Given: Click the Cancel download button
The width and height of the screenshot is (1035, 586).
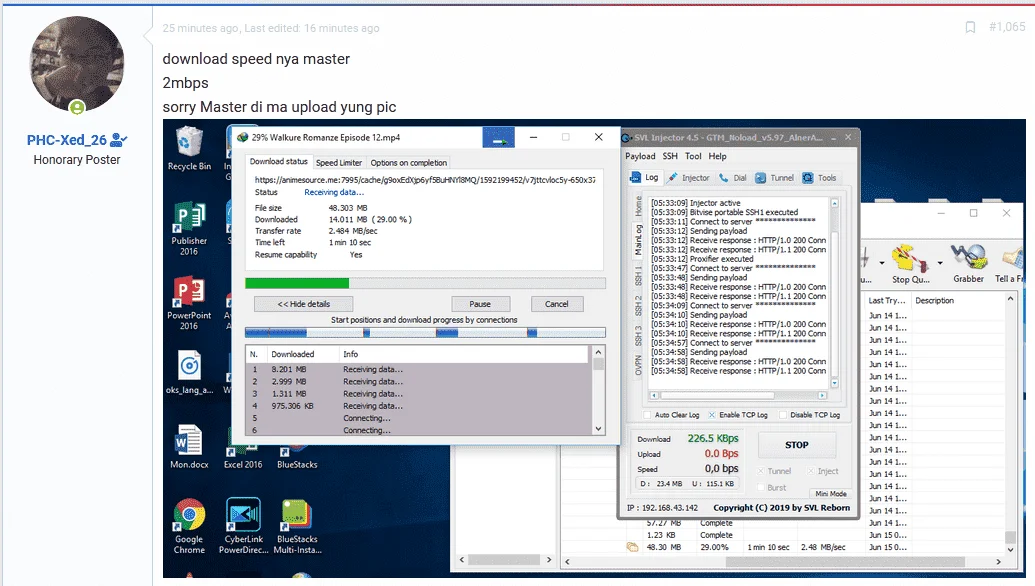Looking at the screenshot, I should [556, 304].
